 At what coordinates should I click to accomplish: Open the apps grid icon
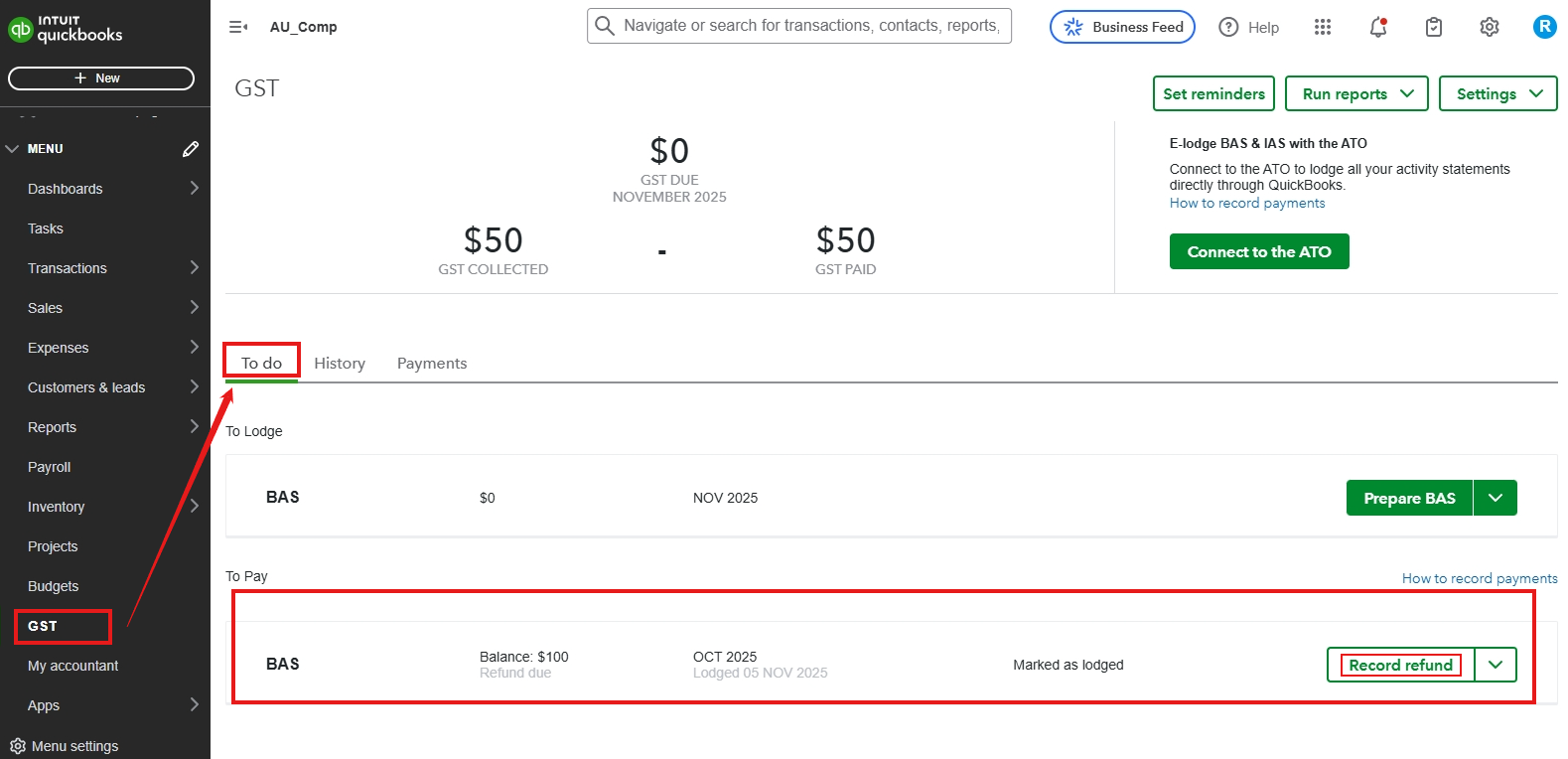pos(1323,27)
